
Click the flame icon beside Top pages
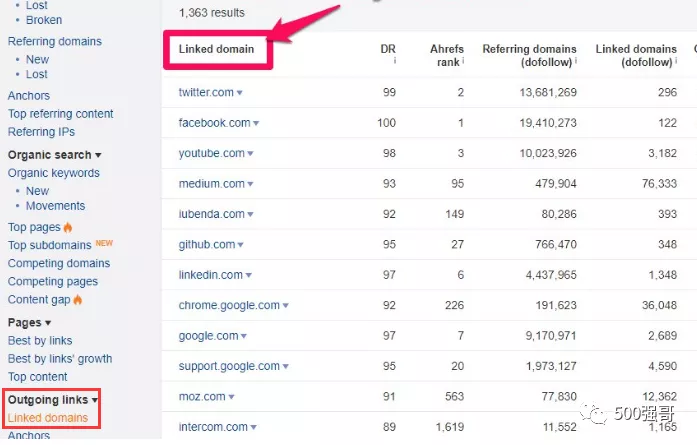[68, 228]
